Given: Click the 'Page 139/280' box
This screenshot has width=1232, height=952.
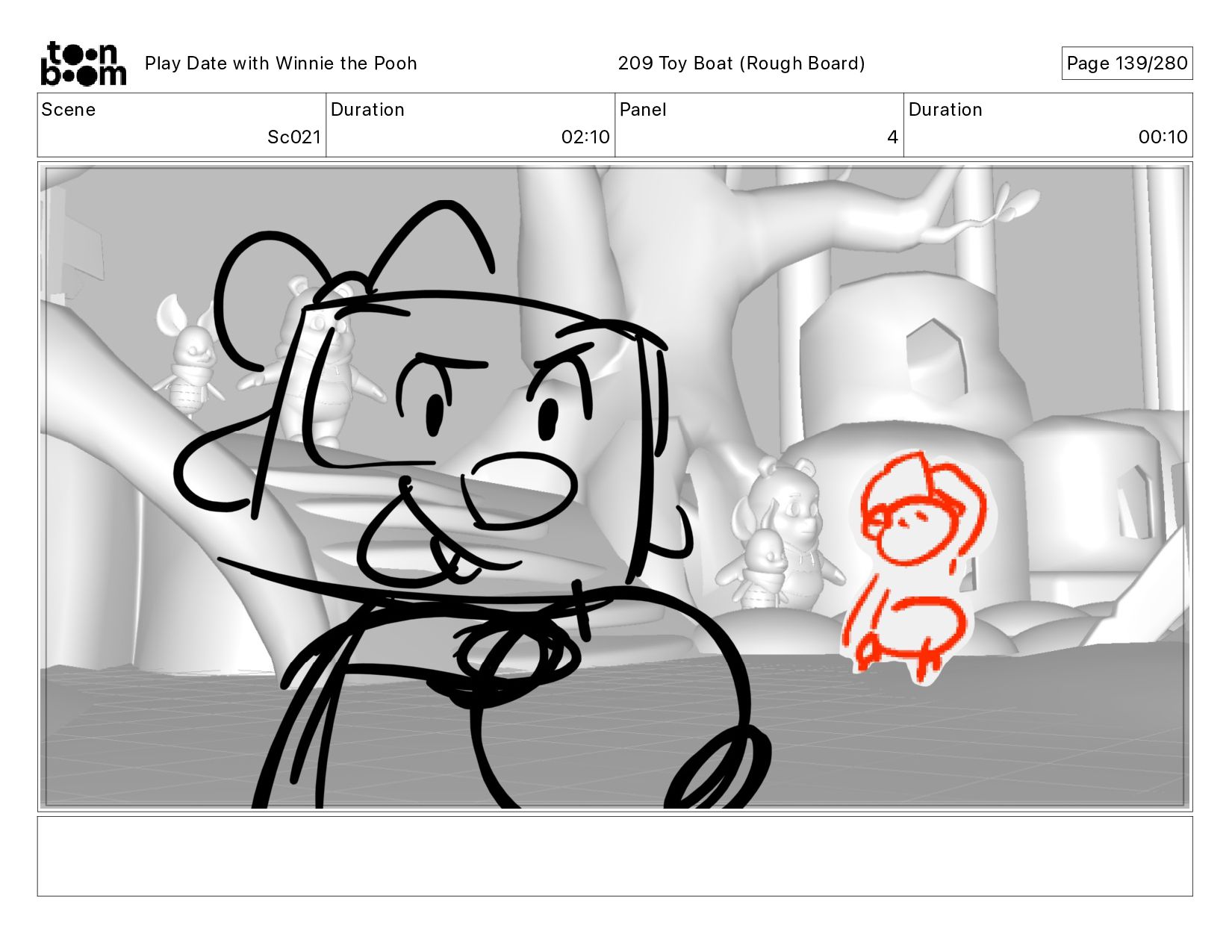Looking at the screenshot, I should click(1127, 63).
